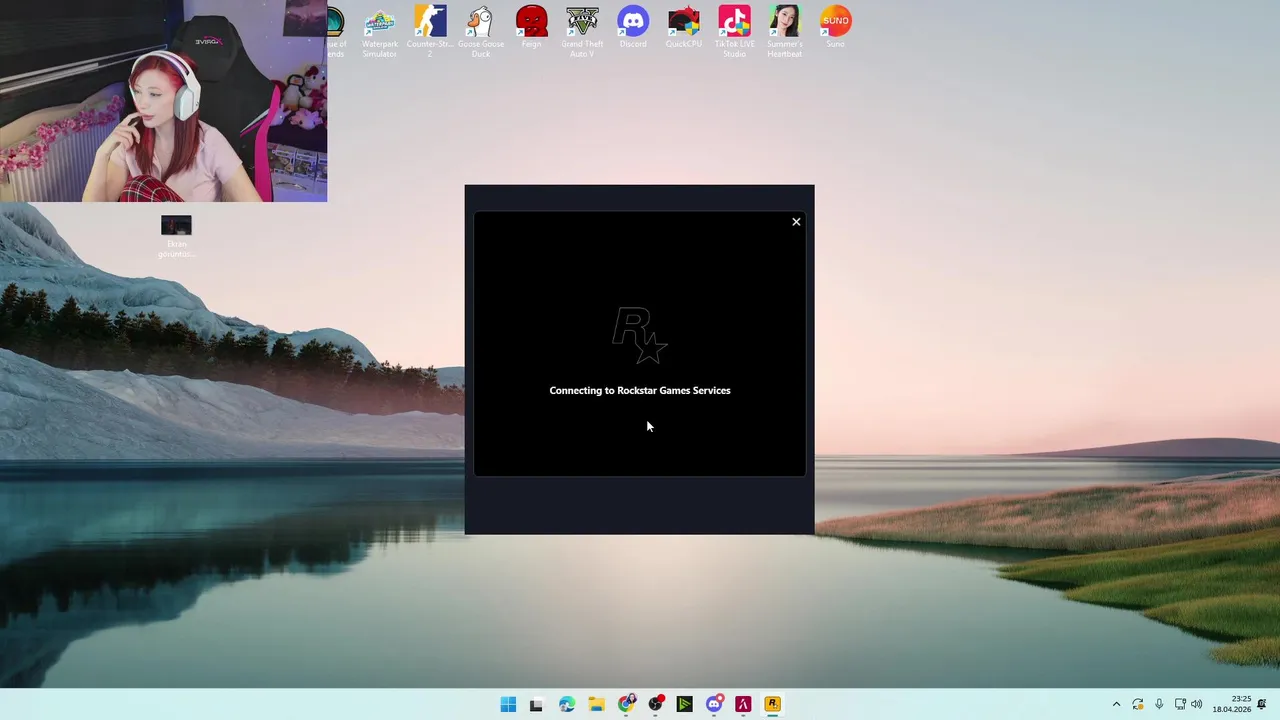Select Goose Goose Duck desktop icon
Viewport: 1280px width, 720px height.
click(x=481, y=32)
